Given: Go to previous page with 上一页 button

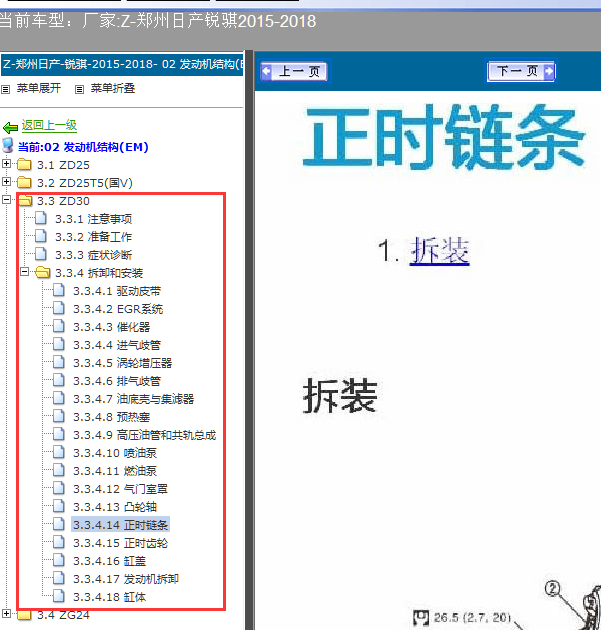Looking at the screenshot, I should 295,72.
